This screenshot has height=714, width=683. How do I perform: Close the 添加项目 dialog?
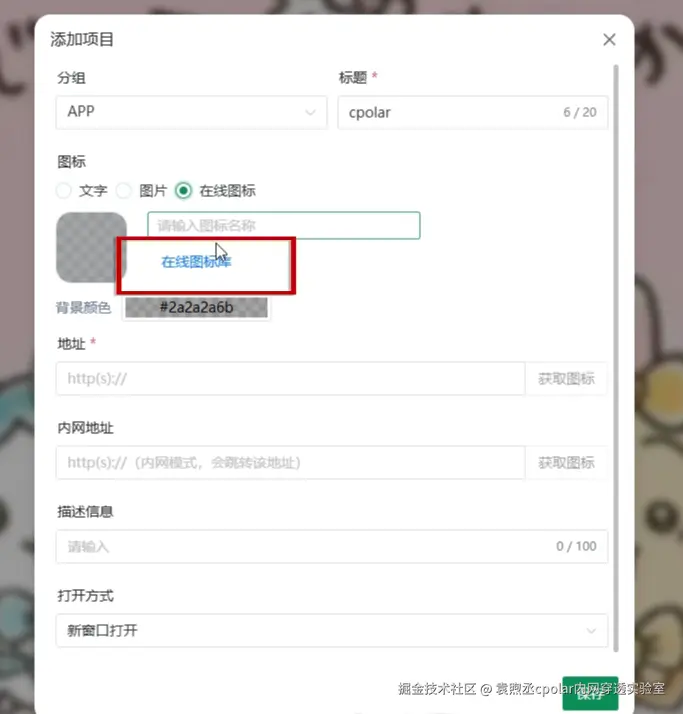click(x=609, y=40)
